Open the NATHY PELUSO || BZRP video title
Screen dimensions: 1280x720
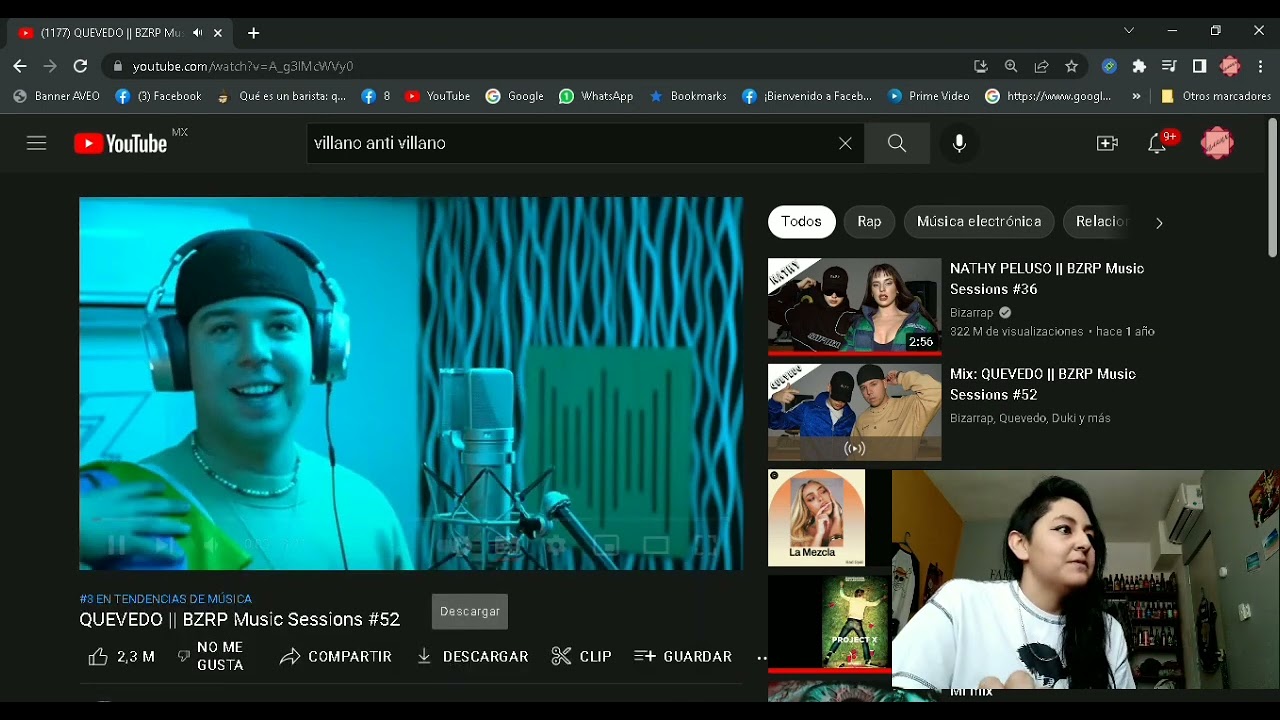pyautogui.click(x=1047, y=279)
